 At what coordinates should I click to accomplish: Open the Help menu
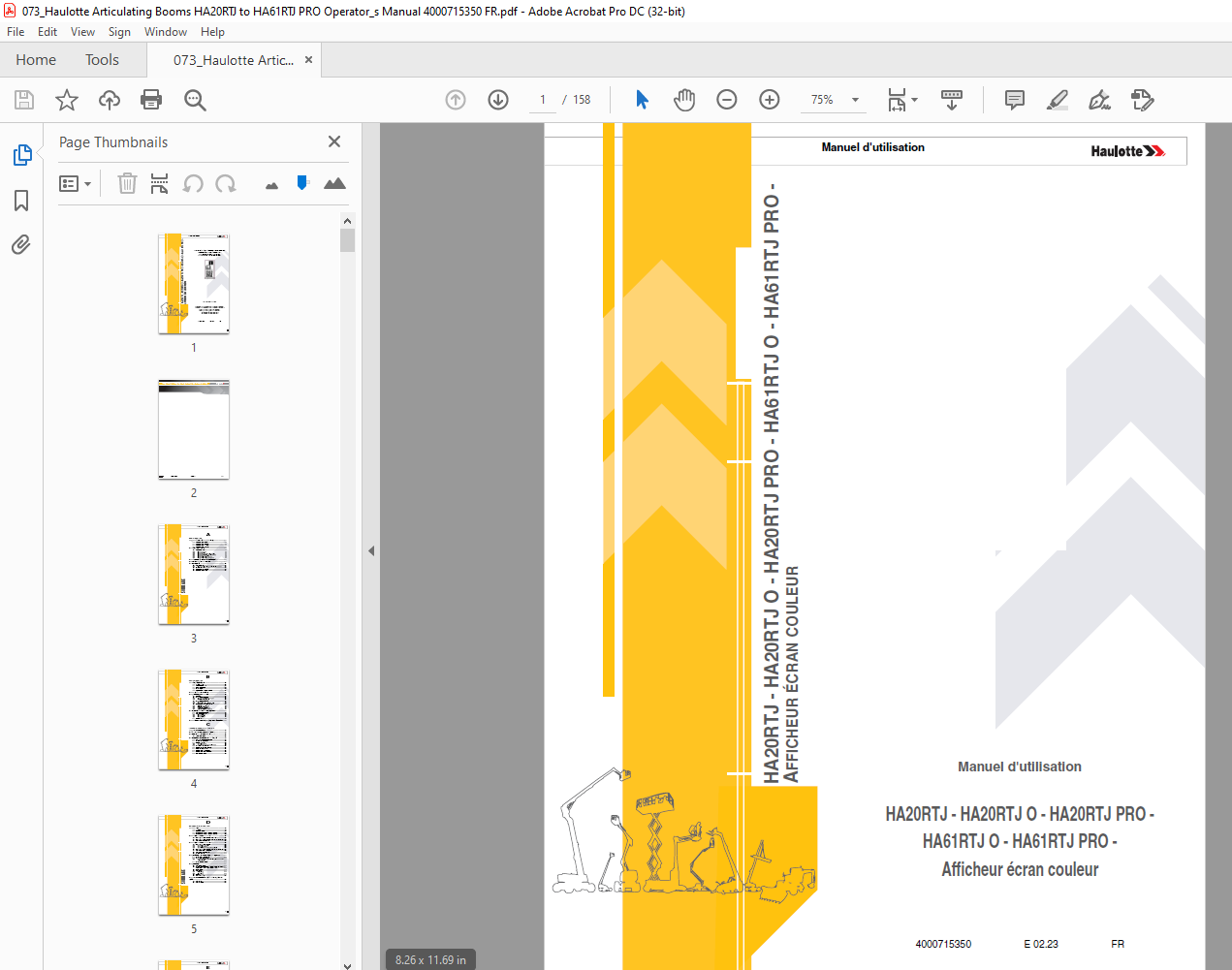coord(212,32)
